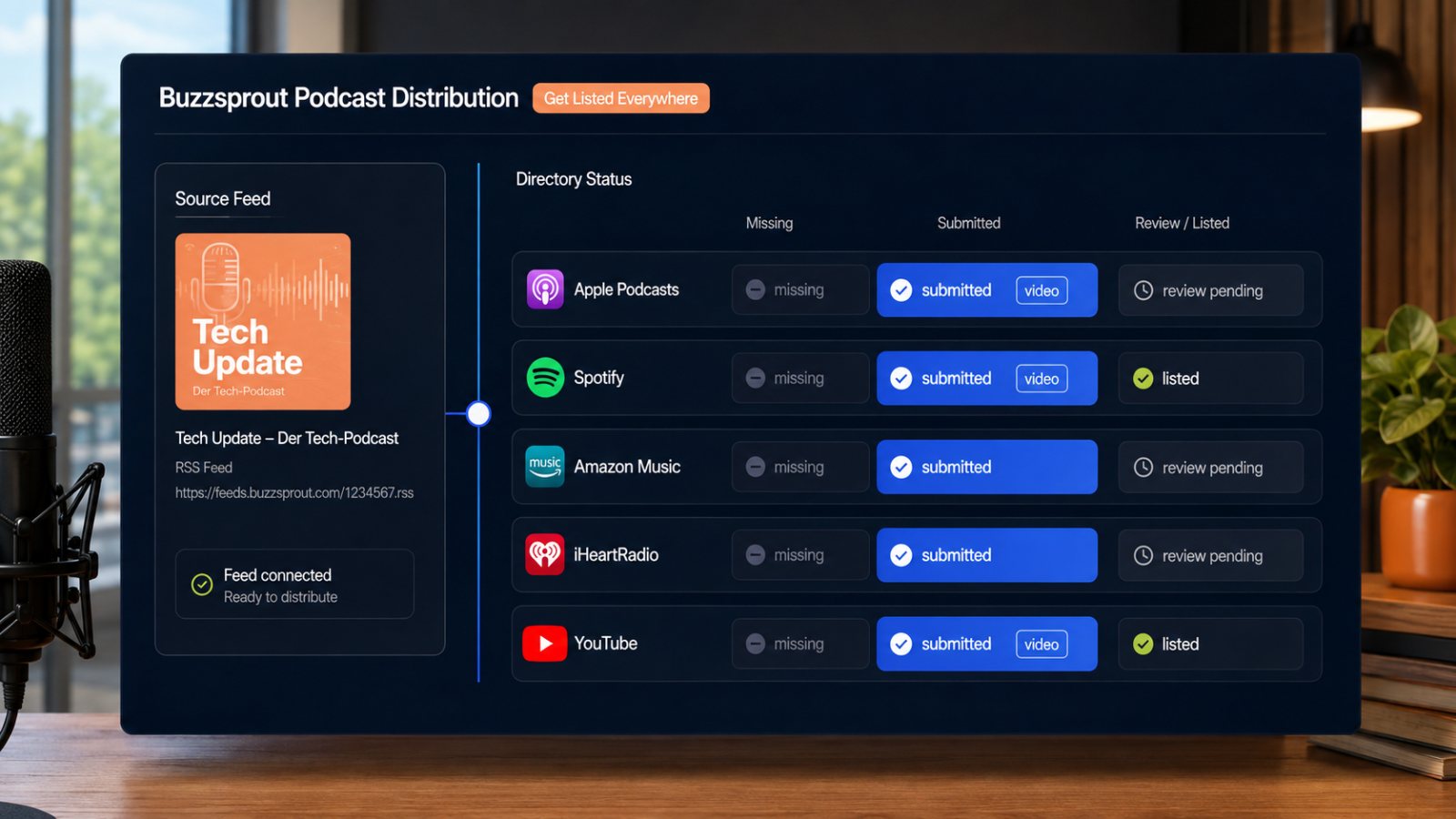
Task: Click submitted checkmark icon for Spotify
Action: click(x=901, y=379)
